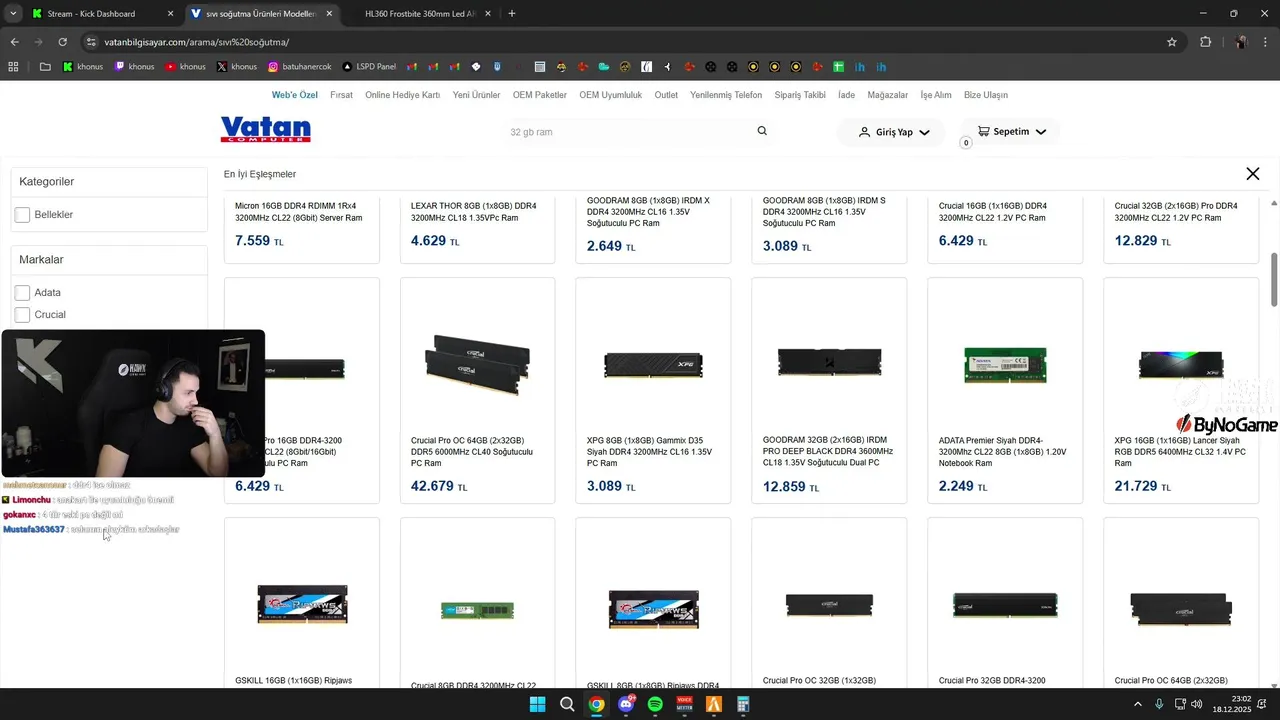Click the Sipariş Takibi link
This screenshot has height=720, width=1280.
[800, 95]
